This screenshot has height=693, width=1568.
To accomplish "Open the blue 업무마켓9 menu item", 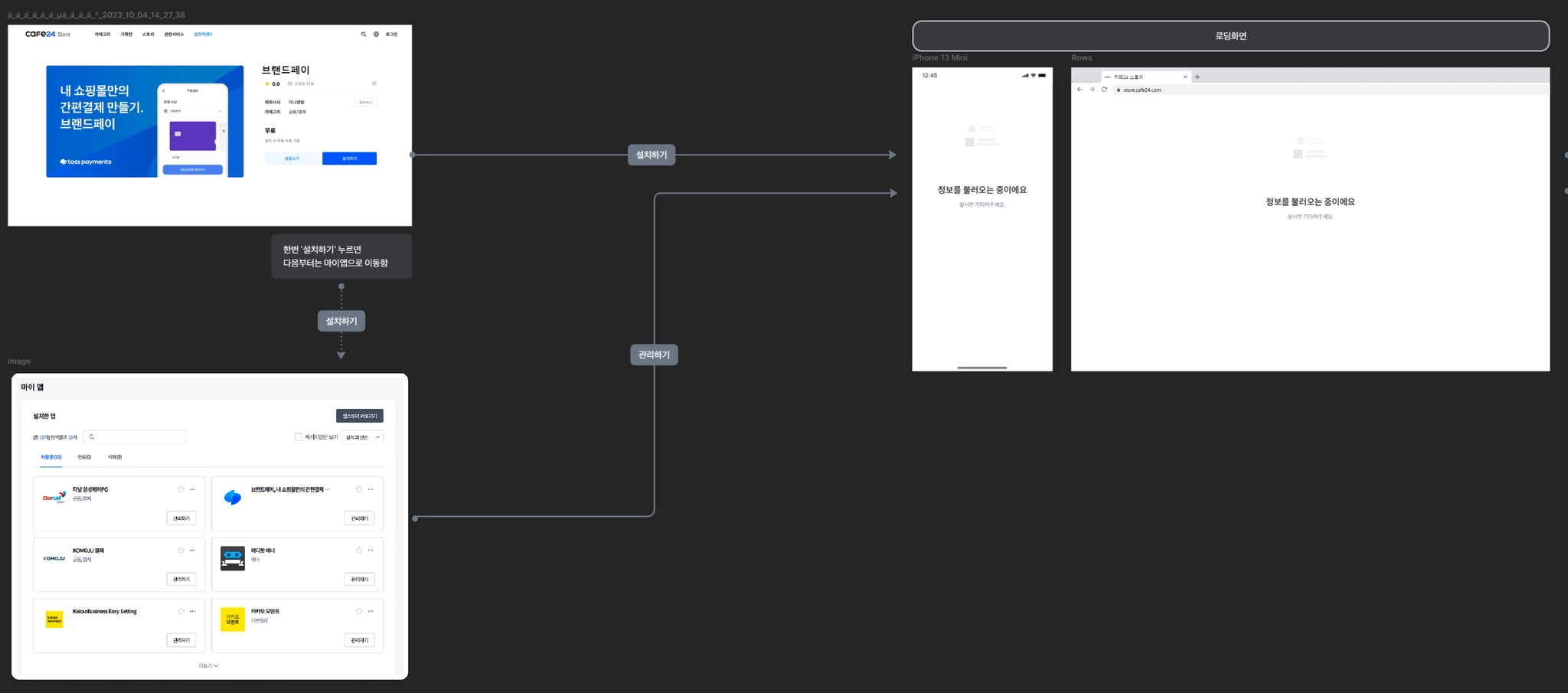I will point(203,34).
